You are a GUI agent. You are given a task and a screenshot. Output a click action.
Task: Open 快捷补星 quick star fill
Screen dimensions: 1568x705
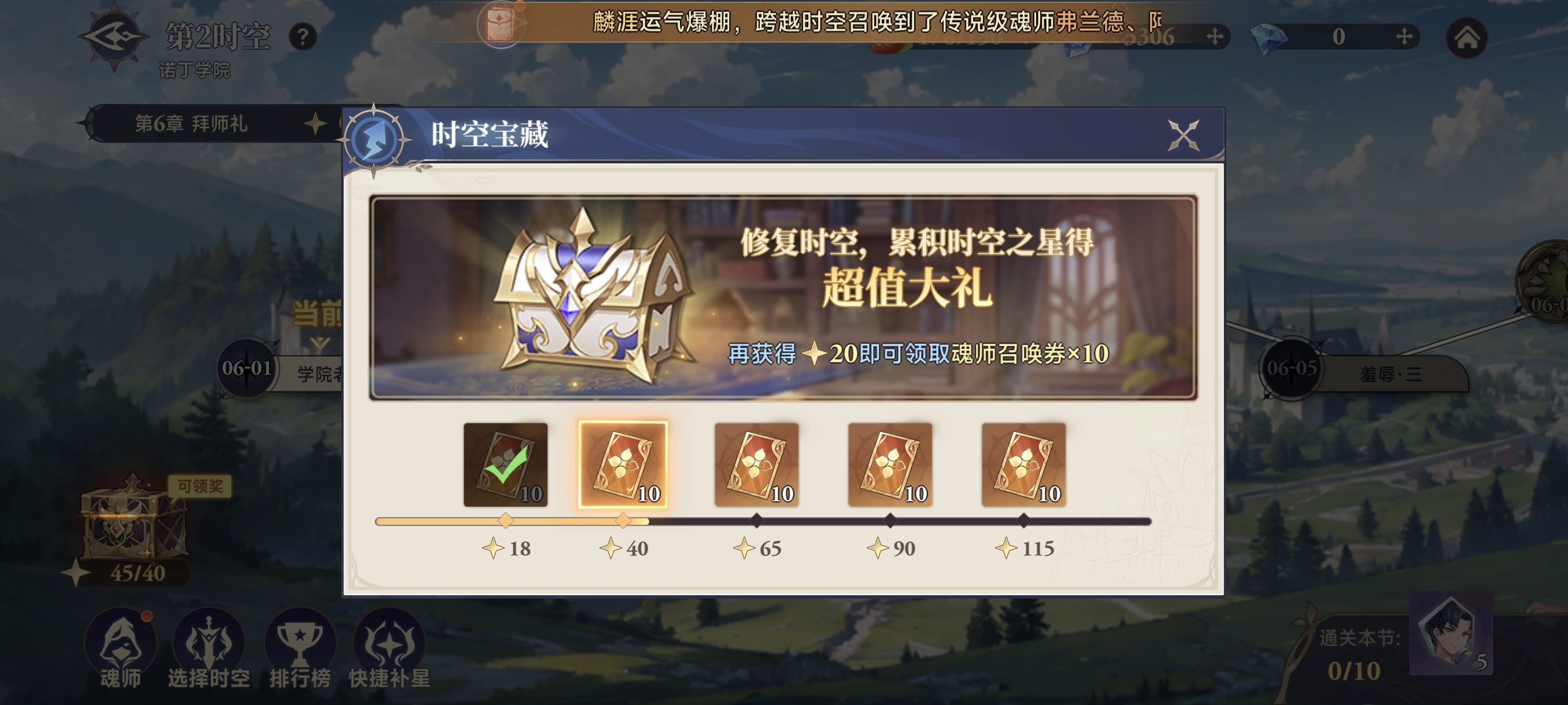(389, 648)
